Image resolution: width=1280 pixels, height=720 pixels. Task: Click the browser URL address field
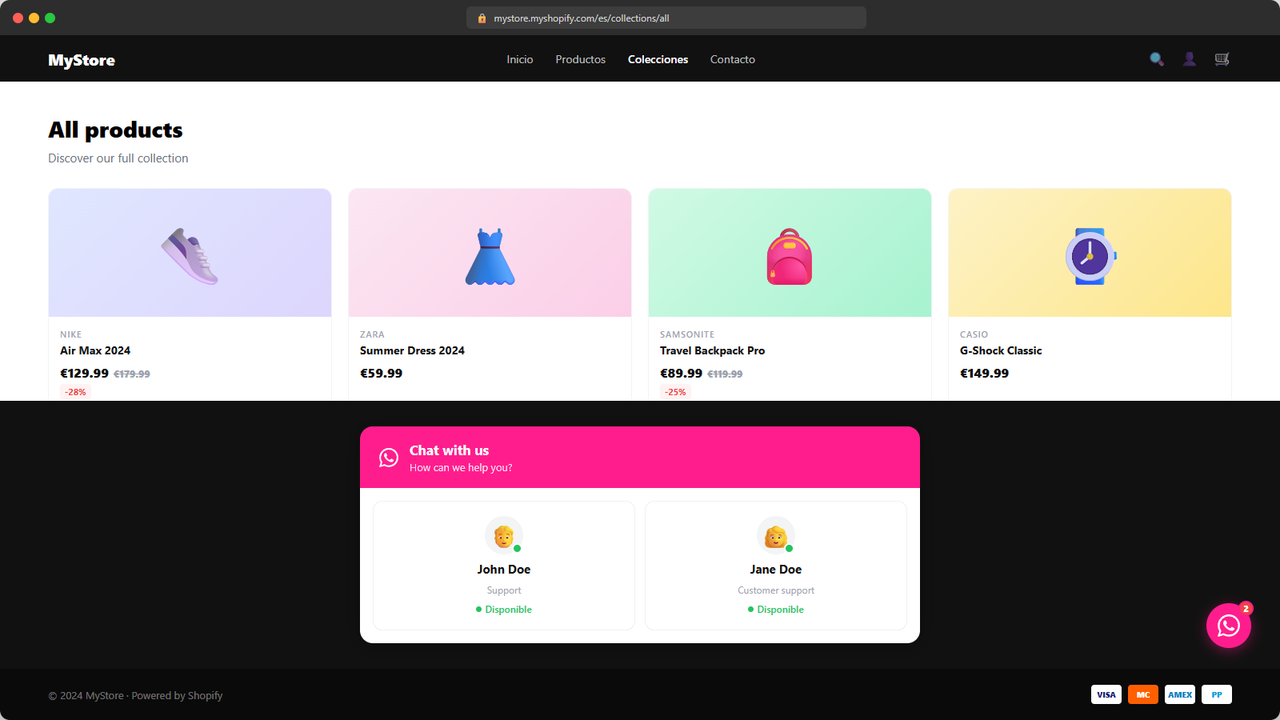[666, 18]
